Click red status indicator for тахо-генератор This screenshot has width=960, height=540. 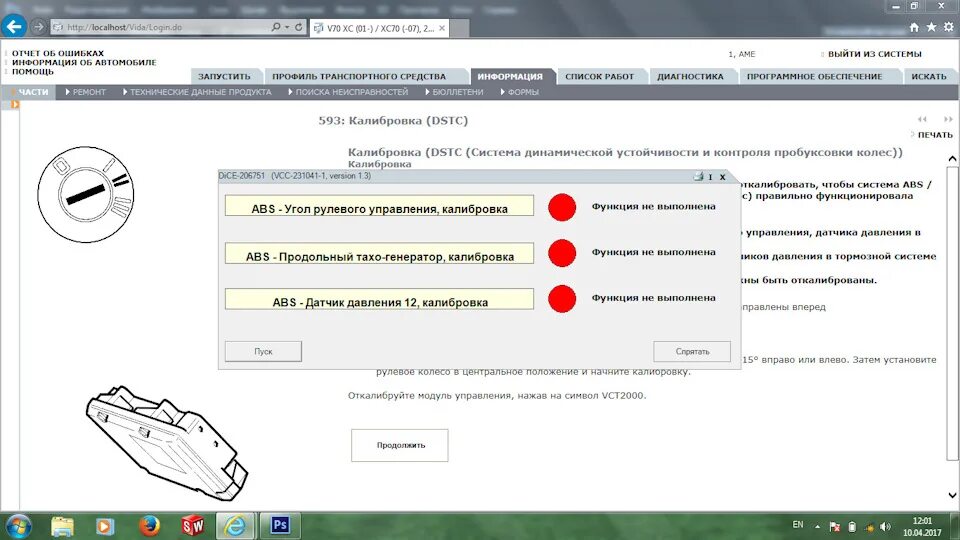click(561, 253)
